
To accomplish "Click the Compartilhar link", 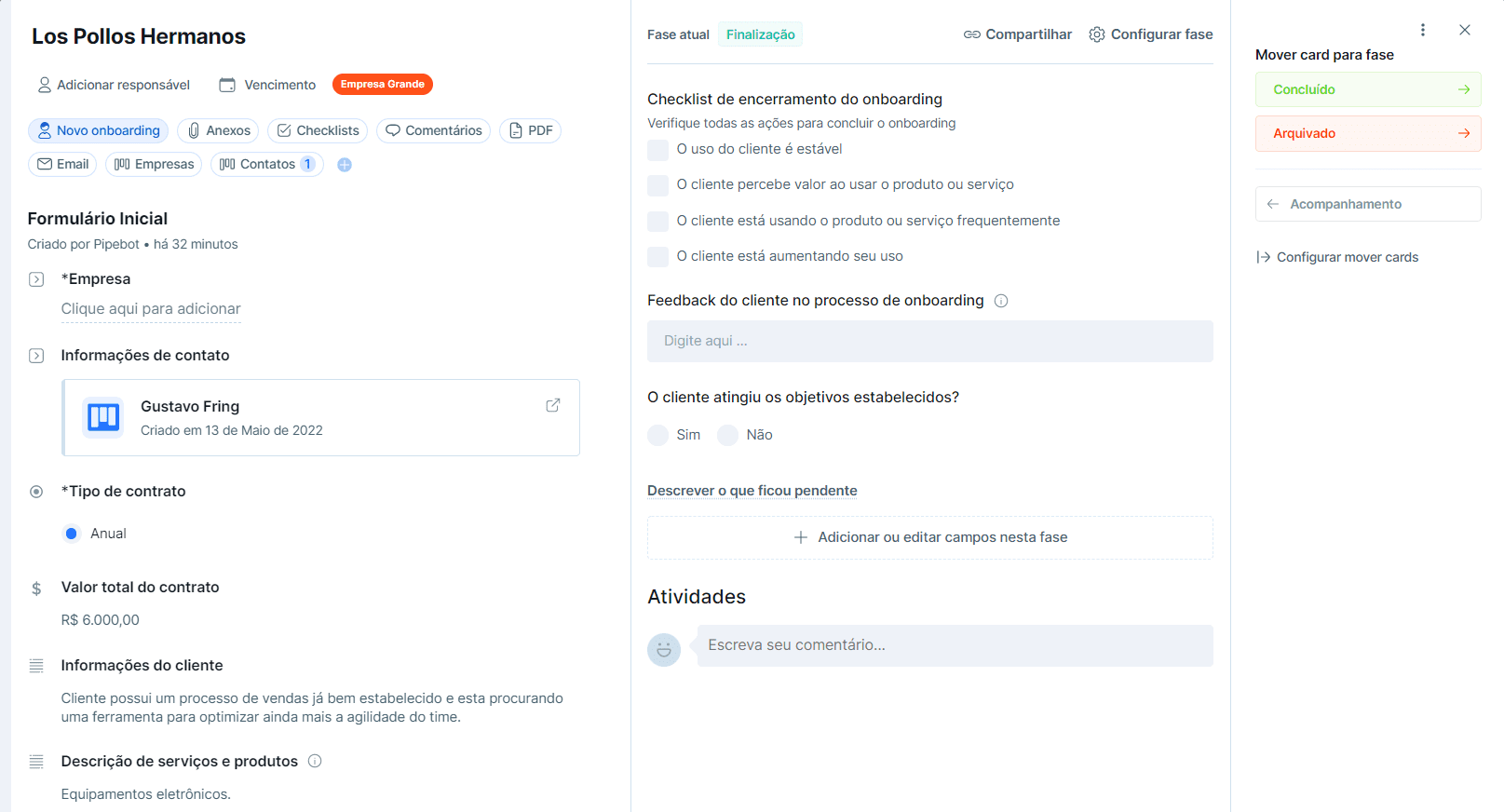I will (x=1017, y=34).
